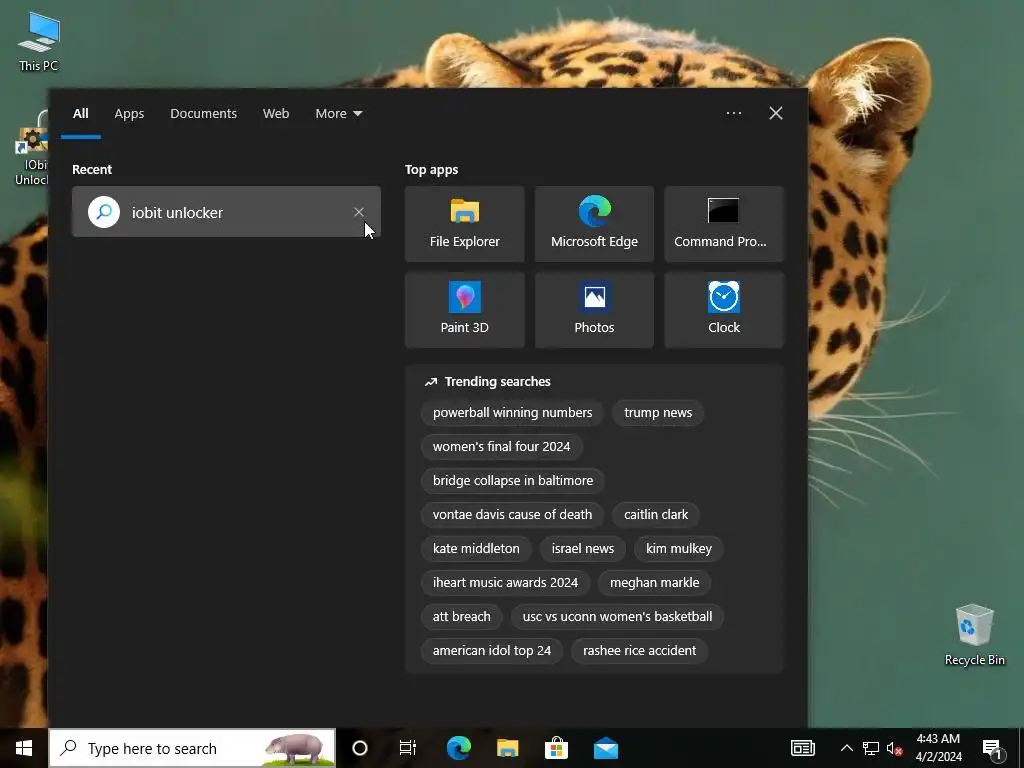
Task: Open This PC desktop icon
Action: click(x=39, y=42)
